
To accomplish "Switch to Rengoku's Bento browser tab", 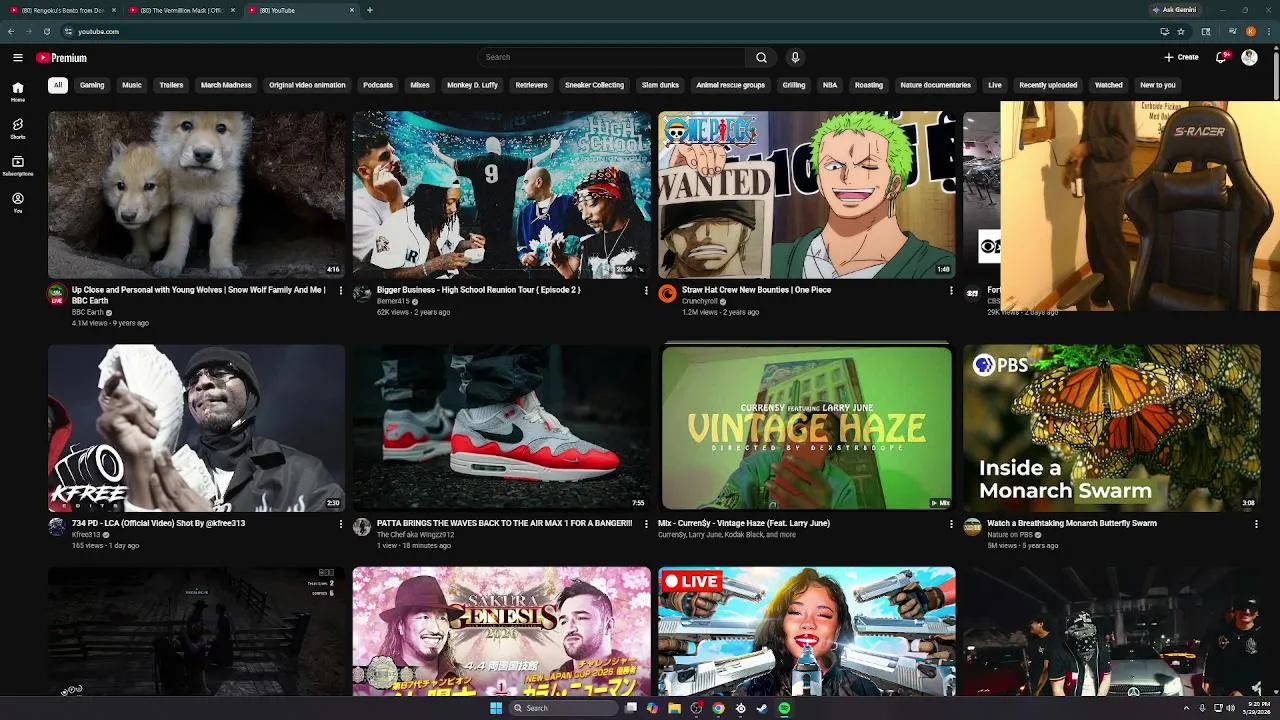I will tap(62, 10).
